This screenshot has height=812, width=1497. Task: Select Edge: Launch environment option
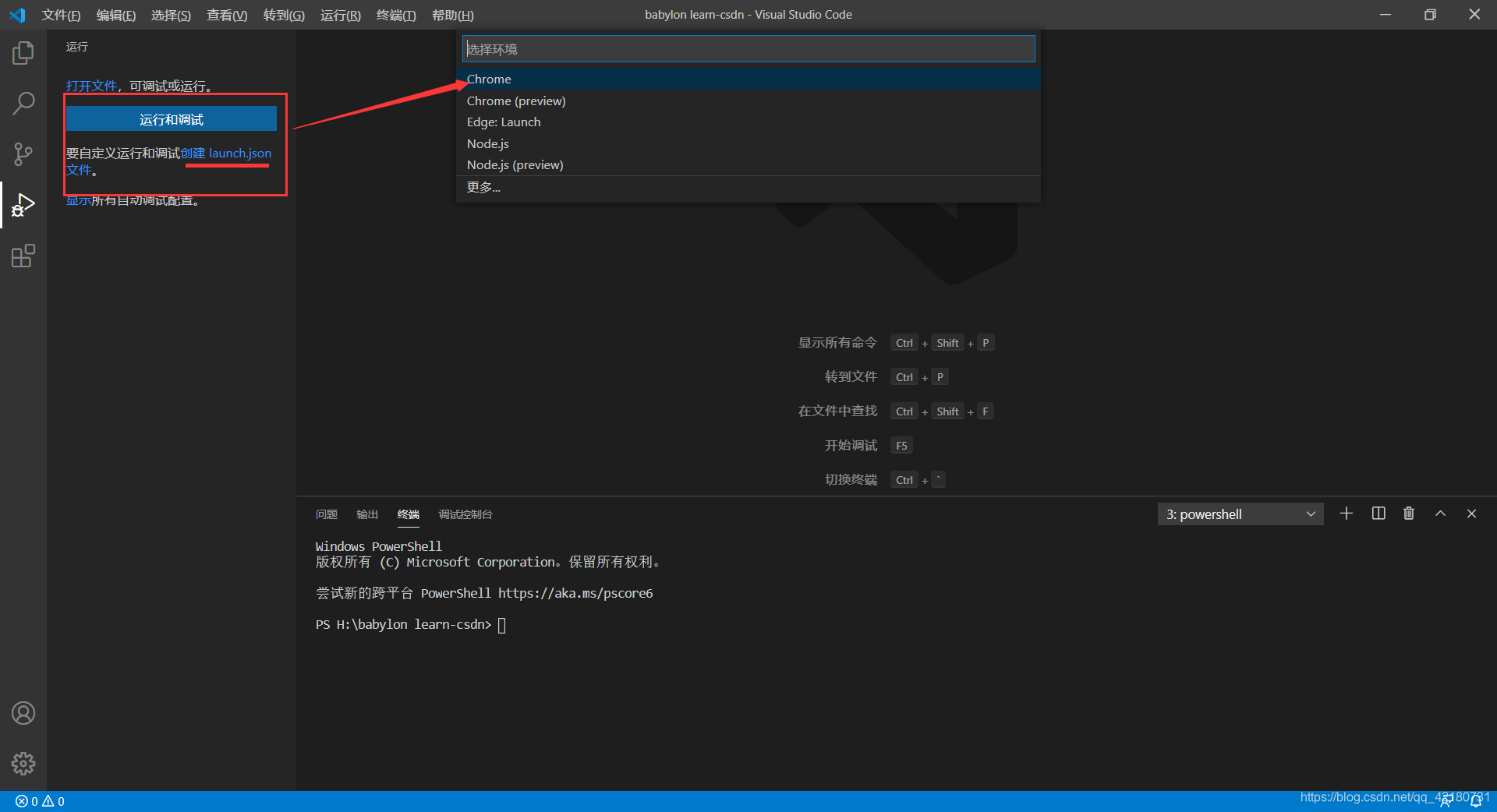[748, 122]
